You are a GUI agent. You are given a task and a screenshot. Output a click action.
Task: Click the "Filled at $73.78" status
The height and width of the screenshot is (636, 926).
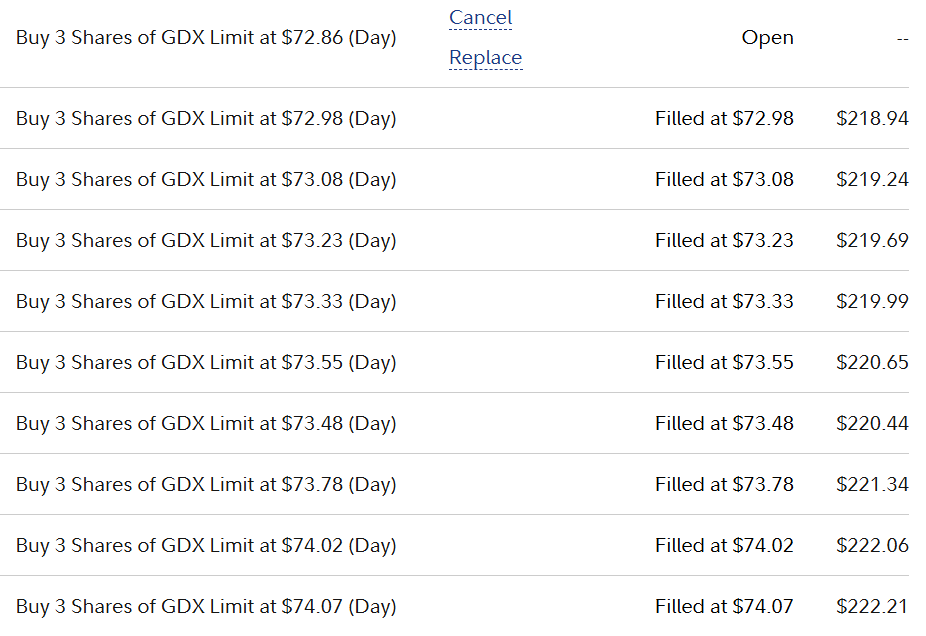[x=724, y=485]
